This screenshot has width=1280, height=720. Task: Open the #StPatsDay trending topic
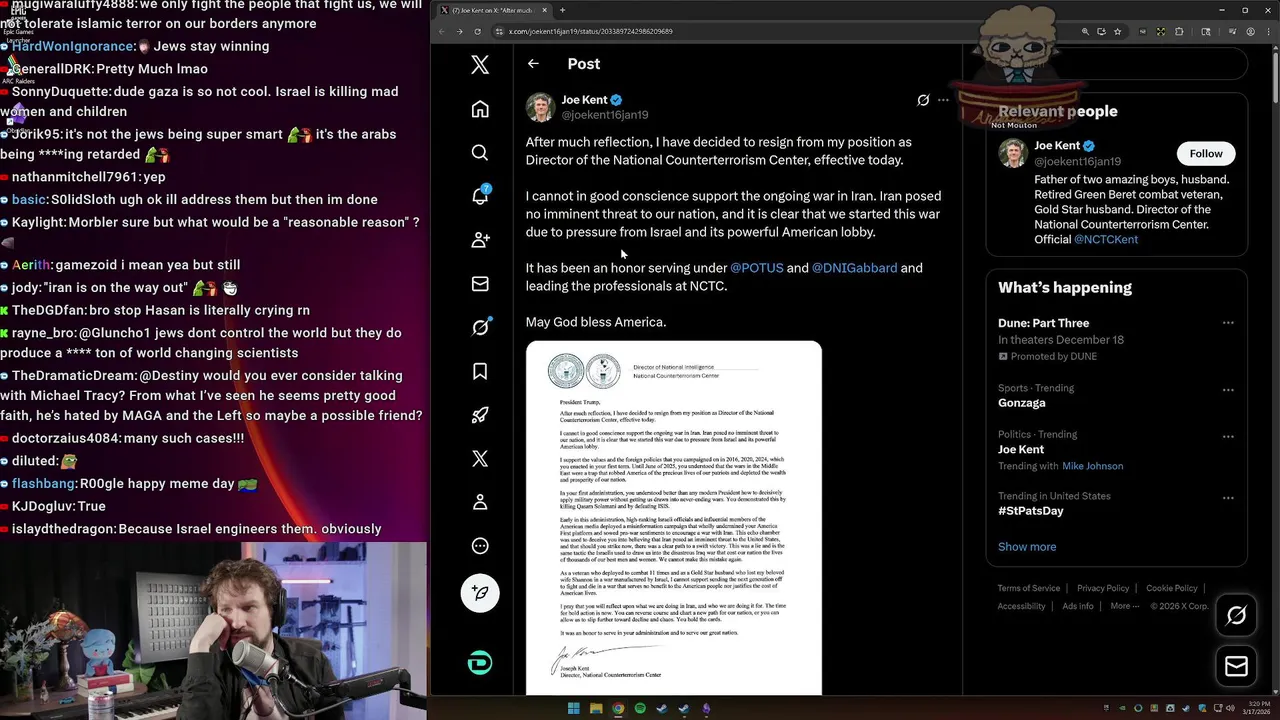1031,511
